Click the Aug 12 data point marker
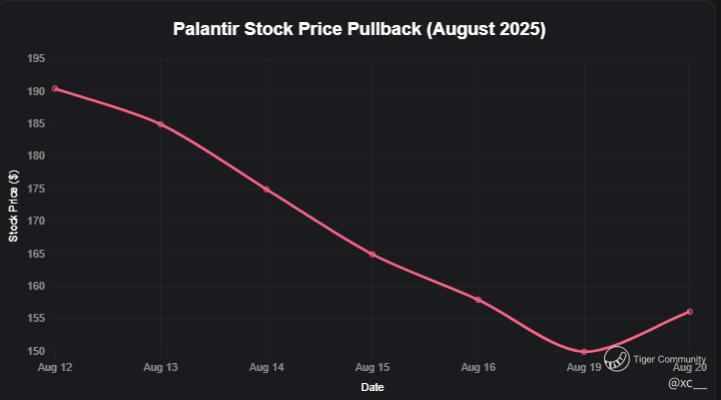Image resolution: width=721 pixels, height=400 pixels. 54,89
